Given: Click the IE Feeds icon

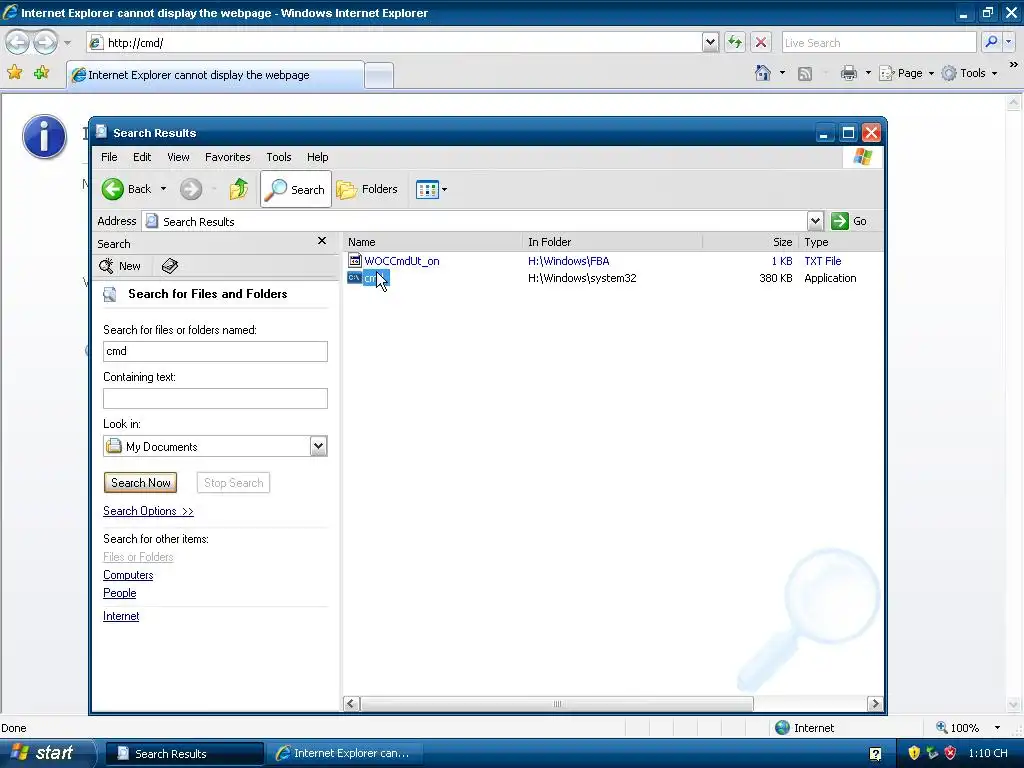Looking at the screenshot, I should (805, 74).
